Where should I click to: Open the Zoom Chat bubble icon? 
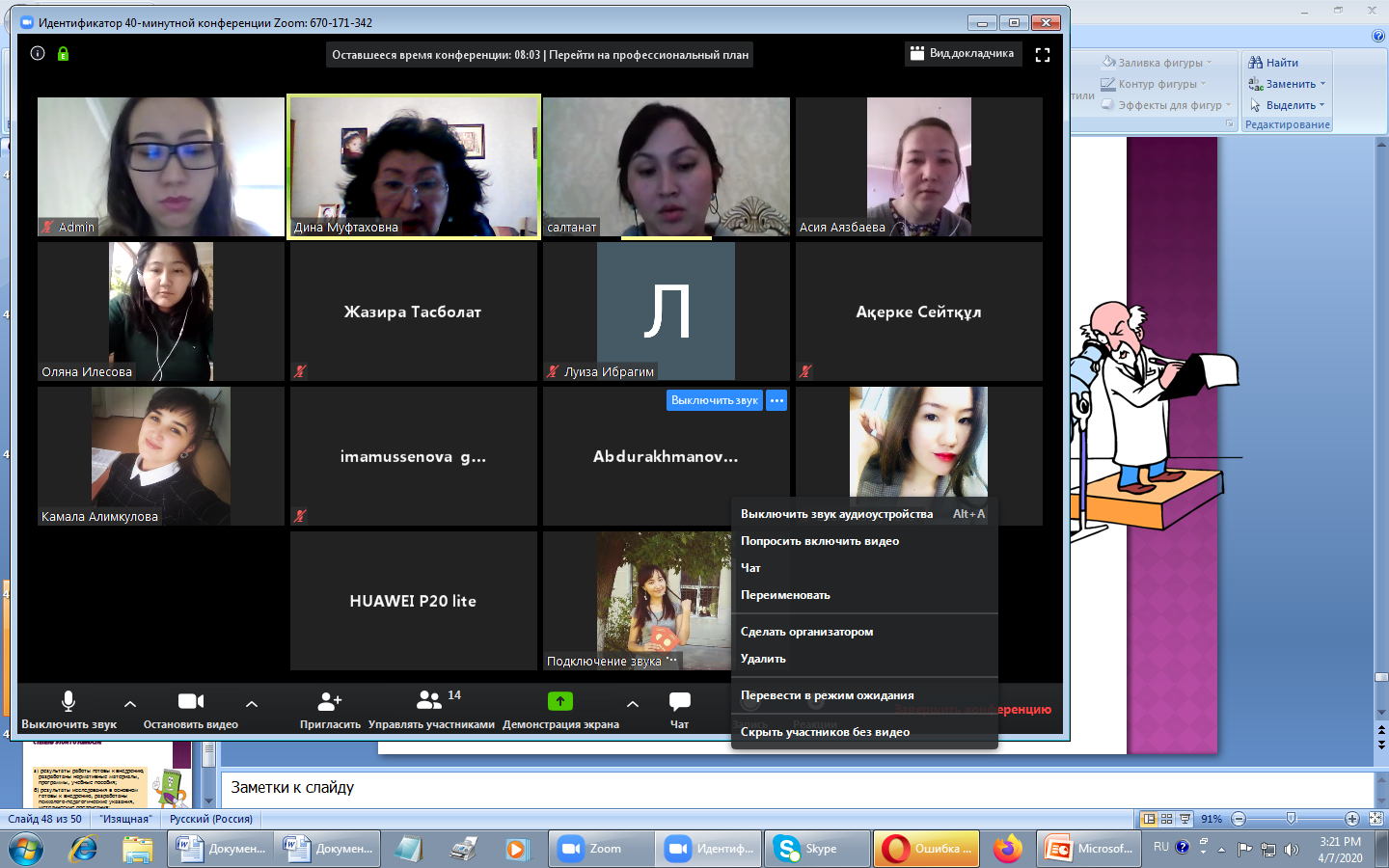pos(680,701)
